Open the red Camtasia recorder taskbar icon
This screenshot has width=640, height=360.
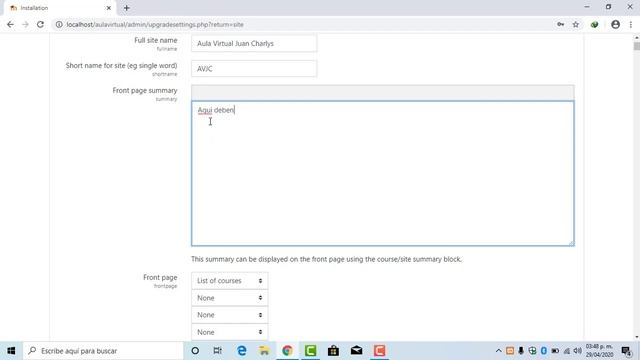[x=380, y=351]
